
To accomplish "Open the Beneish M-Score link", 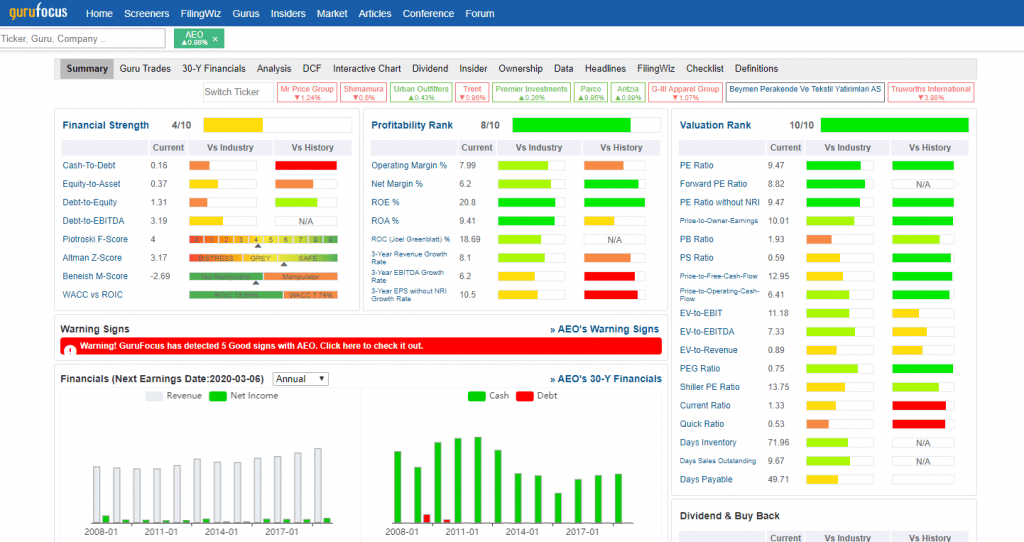I will click(x=95, y=276).
